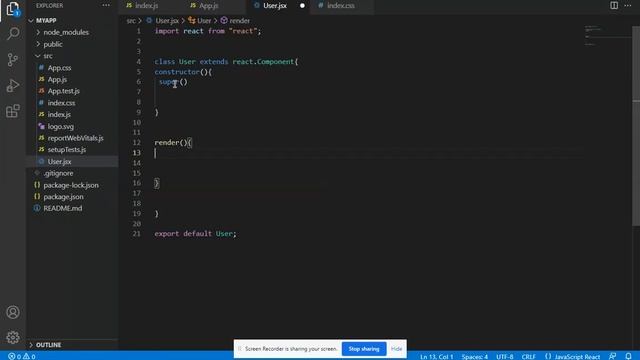
Task: Select the User.jsx tab
Action: pyautogui.click(x=275, y=6)
